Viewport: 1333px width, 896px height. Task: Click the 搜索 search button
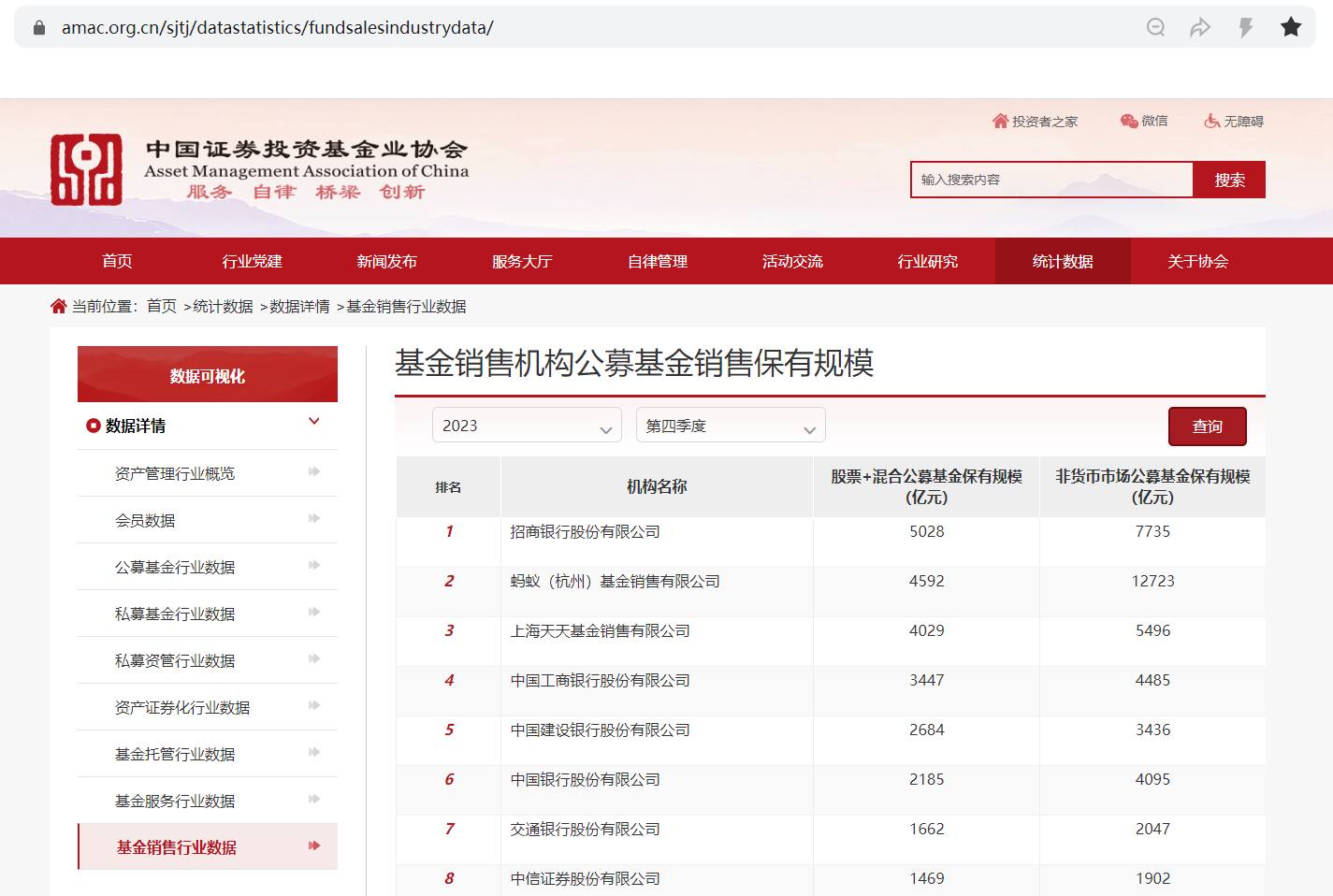[x=1229, y=180]
